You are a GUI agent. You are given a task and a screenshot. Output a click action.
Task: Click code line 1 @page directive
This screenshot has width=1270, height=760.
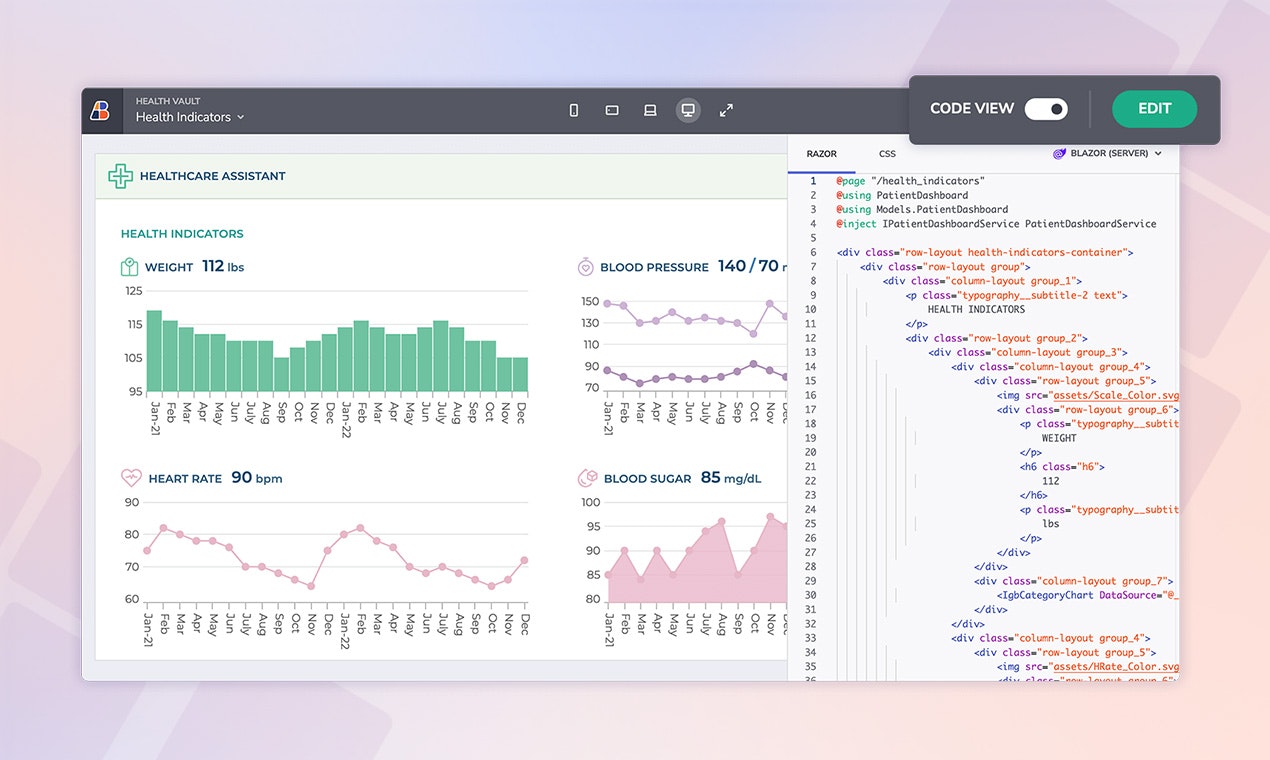click(911, 181)
